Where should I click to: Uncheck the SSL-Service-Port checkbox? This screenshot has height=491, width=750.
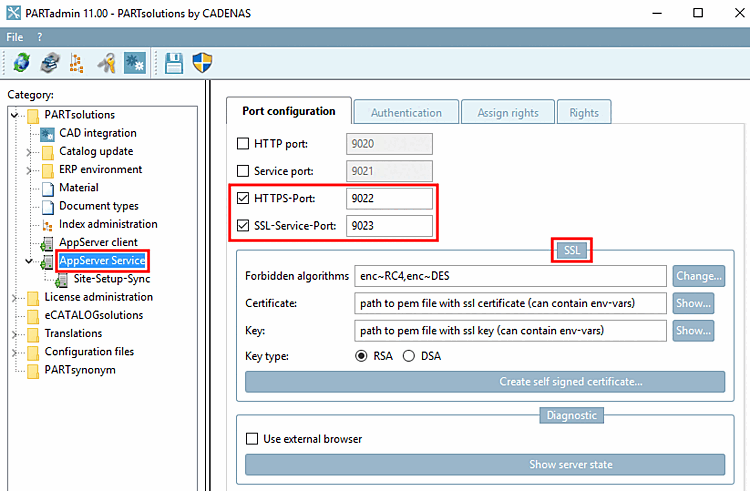point(243,225)
